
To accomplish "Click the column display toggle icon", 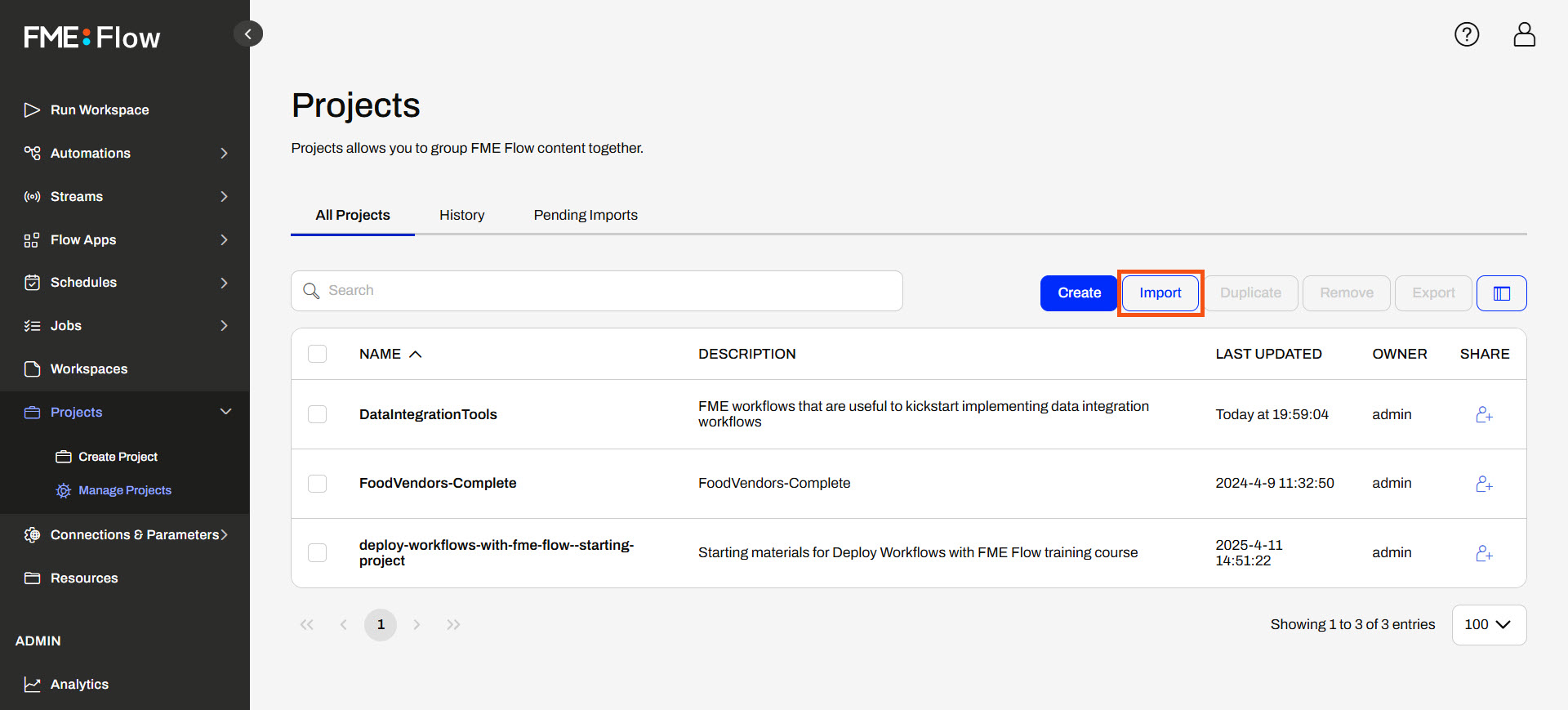I will click(x=1501, y=293).
